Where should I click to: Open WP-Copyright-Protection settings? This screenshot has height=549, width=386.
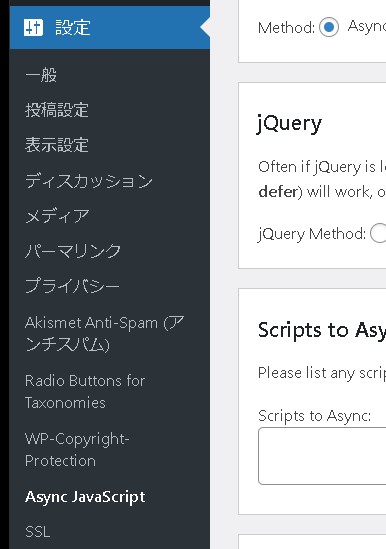tap(77, 450)
